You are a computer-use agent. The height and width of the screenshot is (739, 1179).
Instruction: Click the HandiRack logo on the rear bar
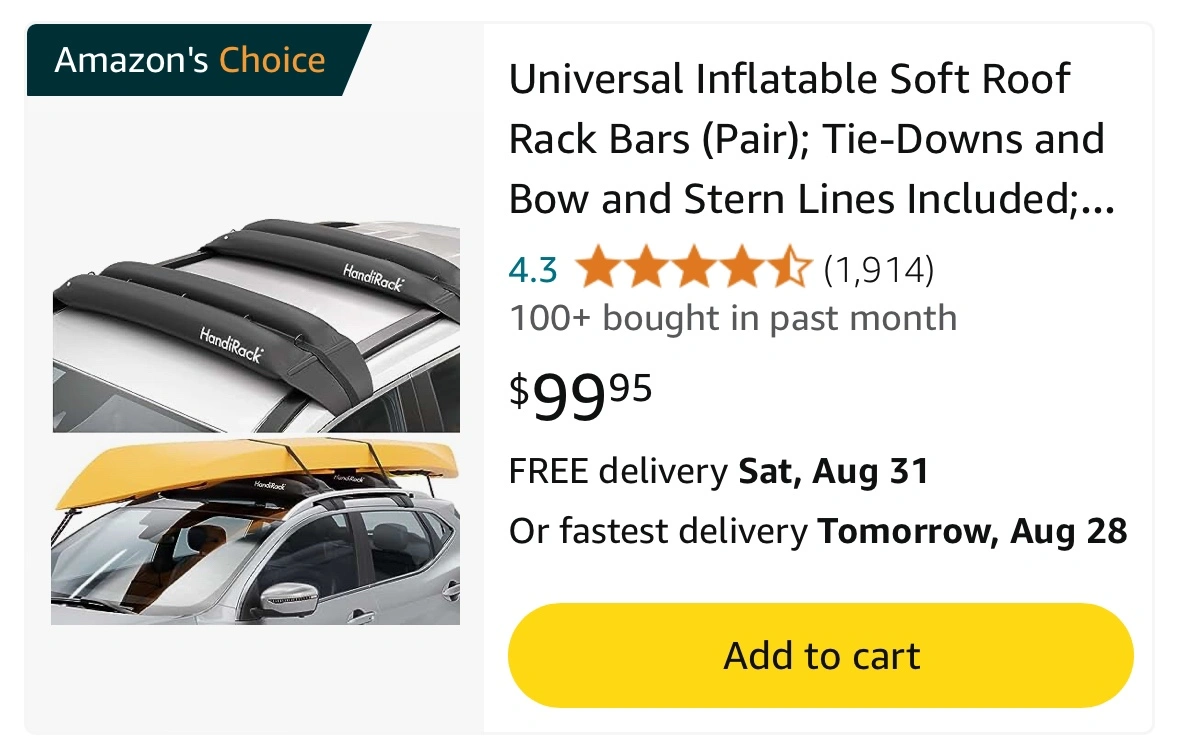click(373, 277)
